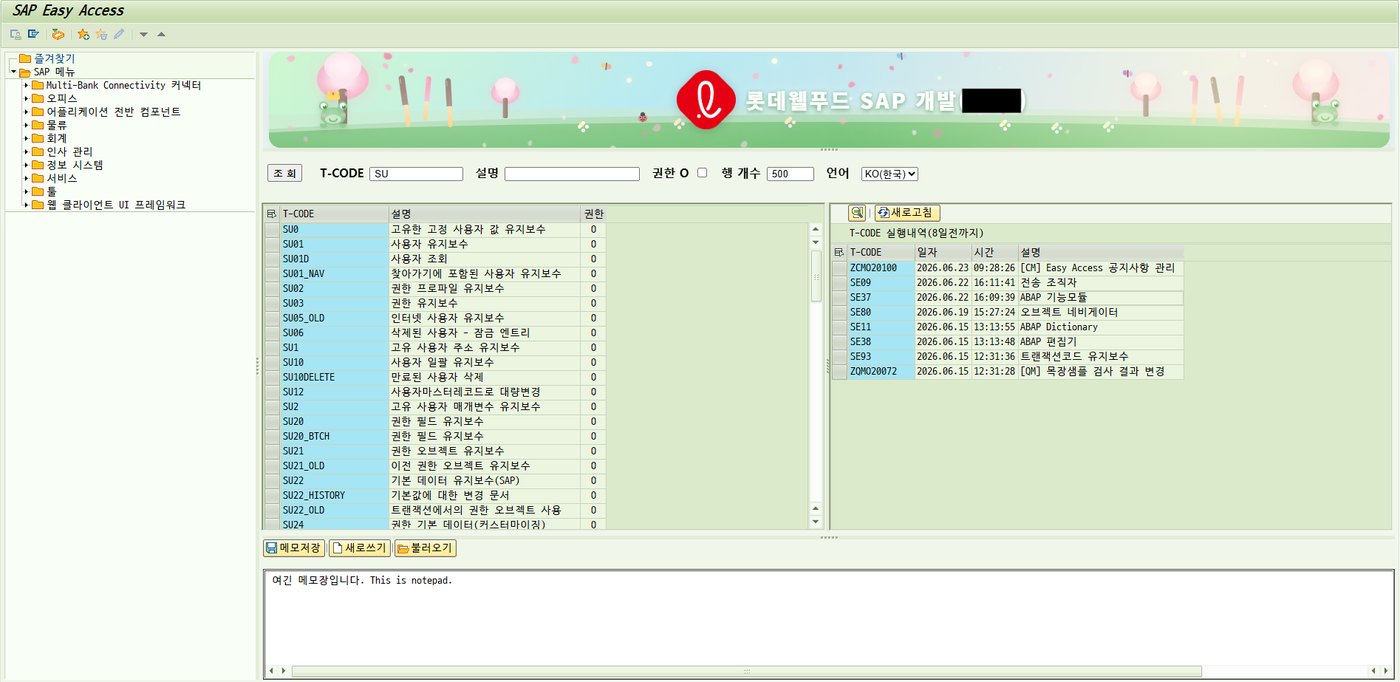The width and height of the screenshot is (1400, 682).
Task: Click the SAP Menu toolbar icon
Action: 33,34
